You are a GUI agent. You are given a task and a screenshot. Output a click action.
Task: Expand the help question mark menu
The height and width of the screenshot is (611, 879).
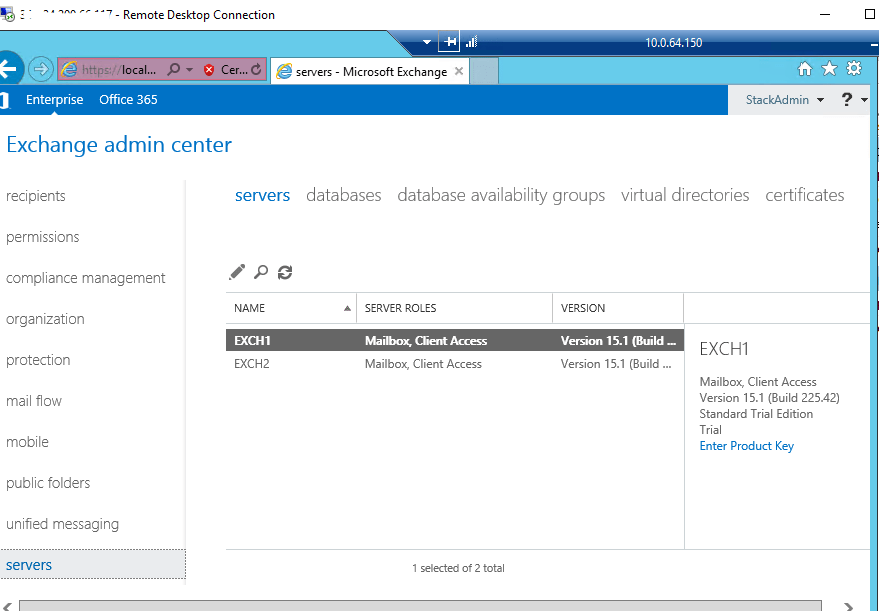click(x=852, y=100)
